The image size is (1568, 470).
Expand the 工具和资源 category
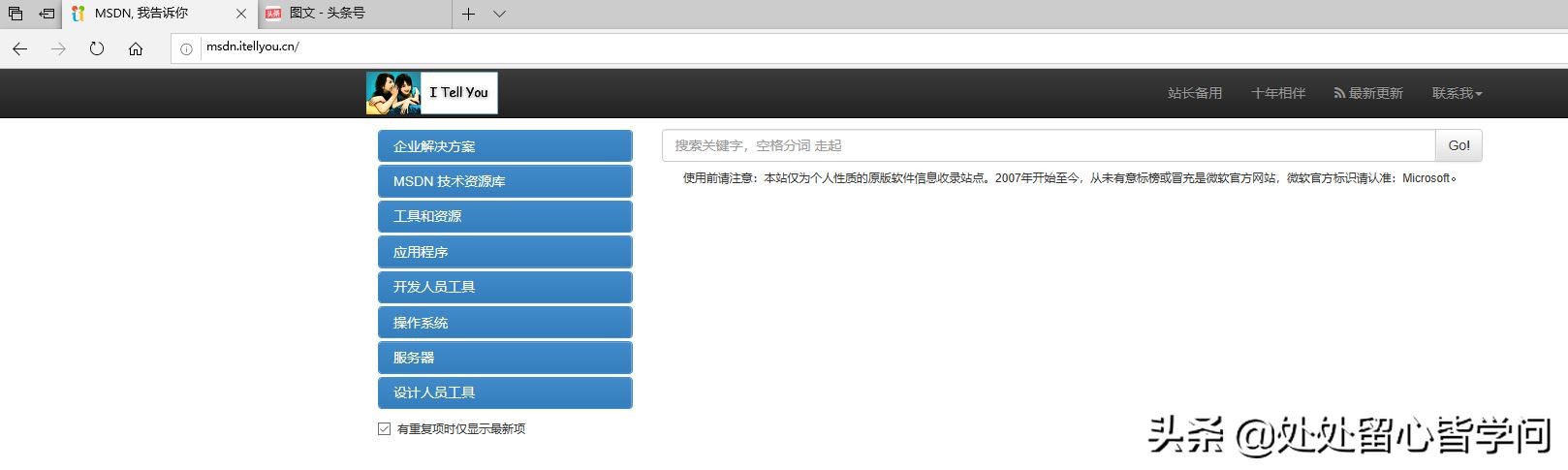(x=505, y=216)
